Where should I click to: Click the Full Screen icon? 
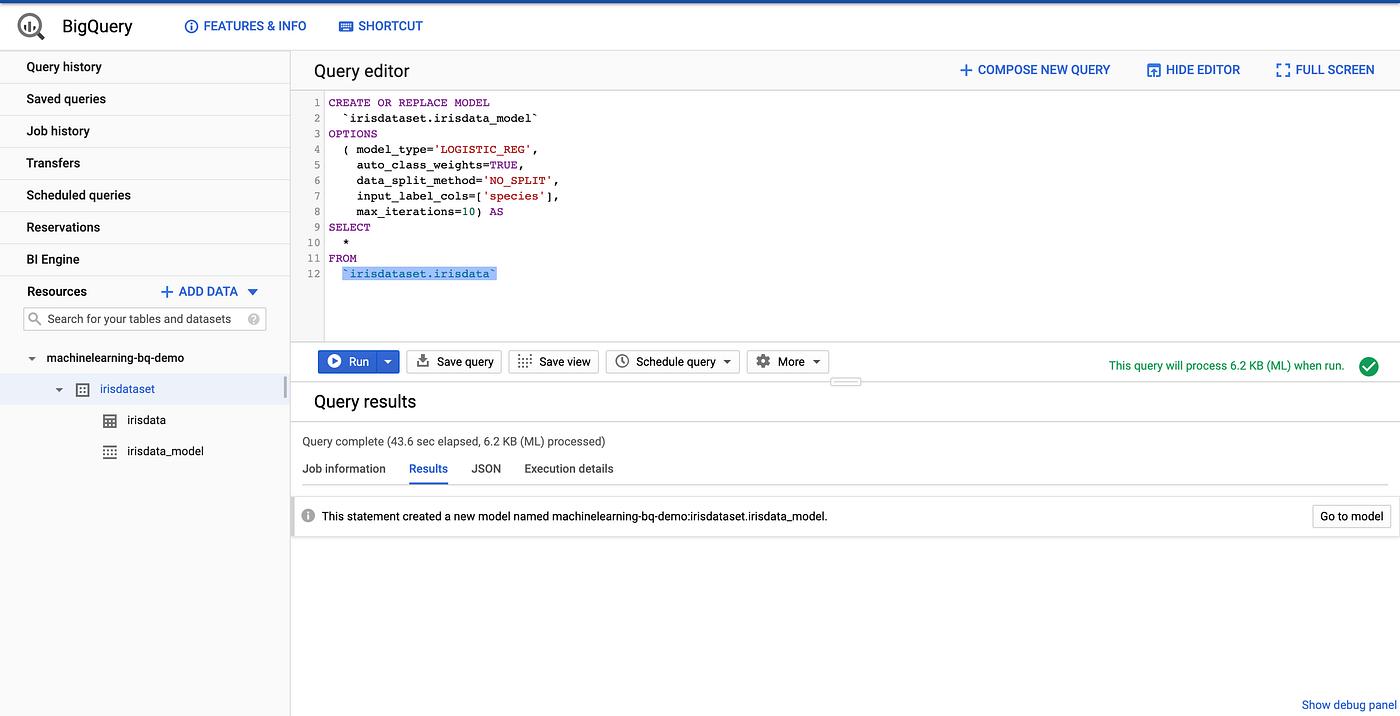coord(1282,69)
